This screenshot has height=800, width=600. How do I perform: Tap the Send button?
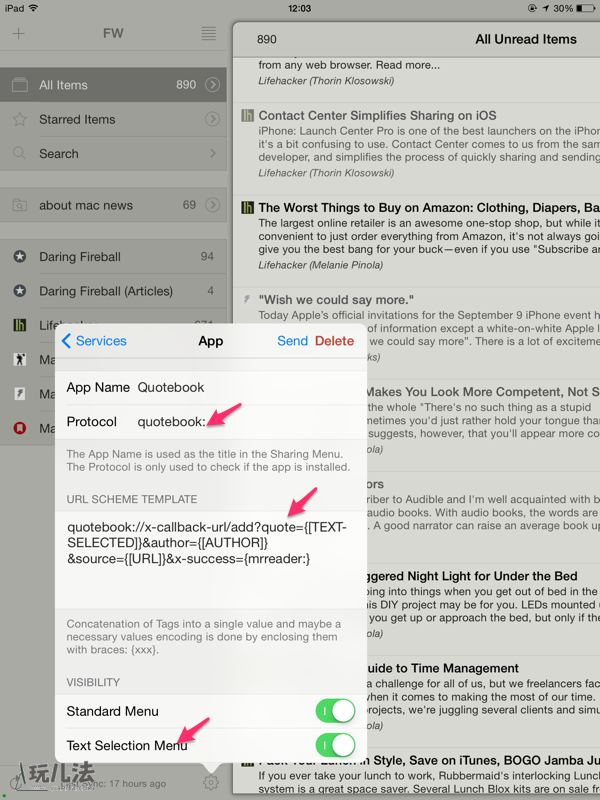[x=292, y=341]
